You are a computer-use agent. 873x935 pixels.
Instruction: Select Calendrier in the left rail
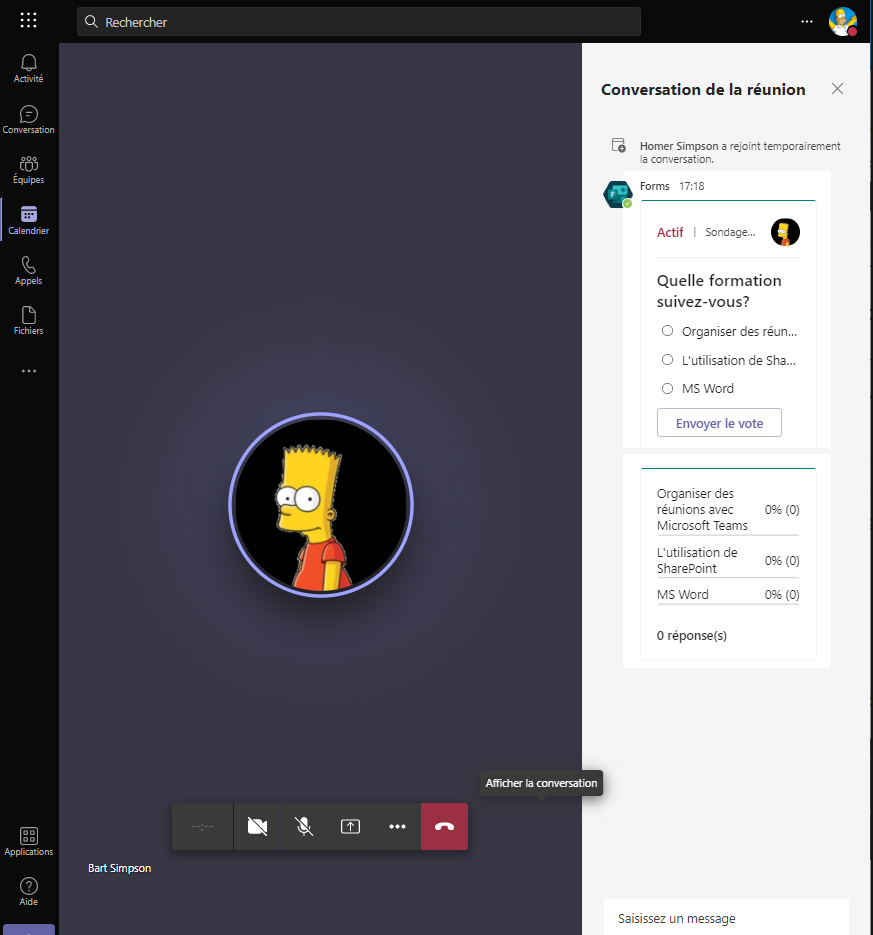coord(29,221)
